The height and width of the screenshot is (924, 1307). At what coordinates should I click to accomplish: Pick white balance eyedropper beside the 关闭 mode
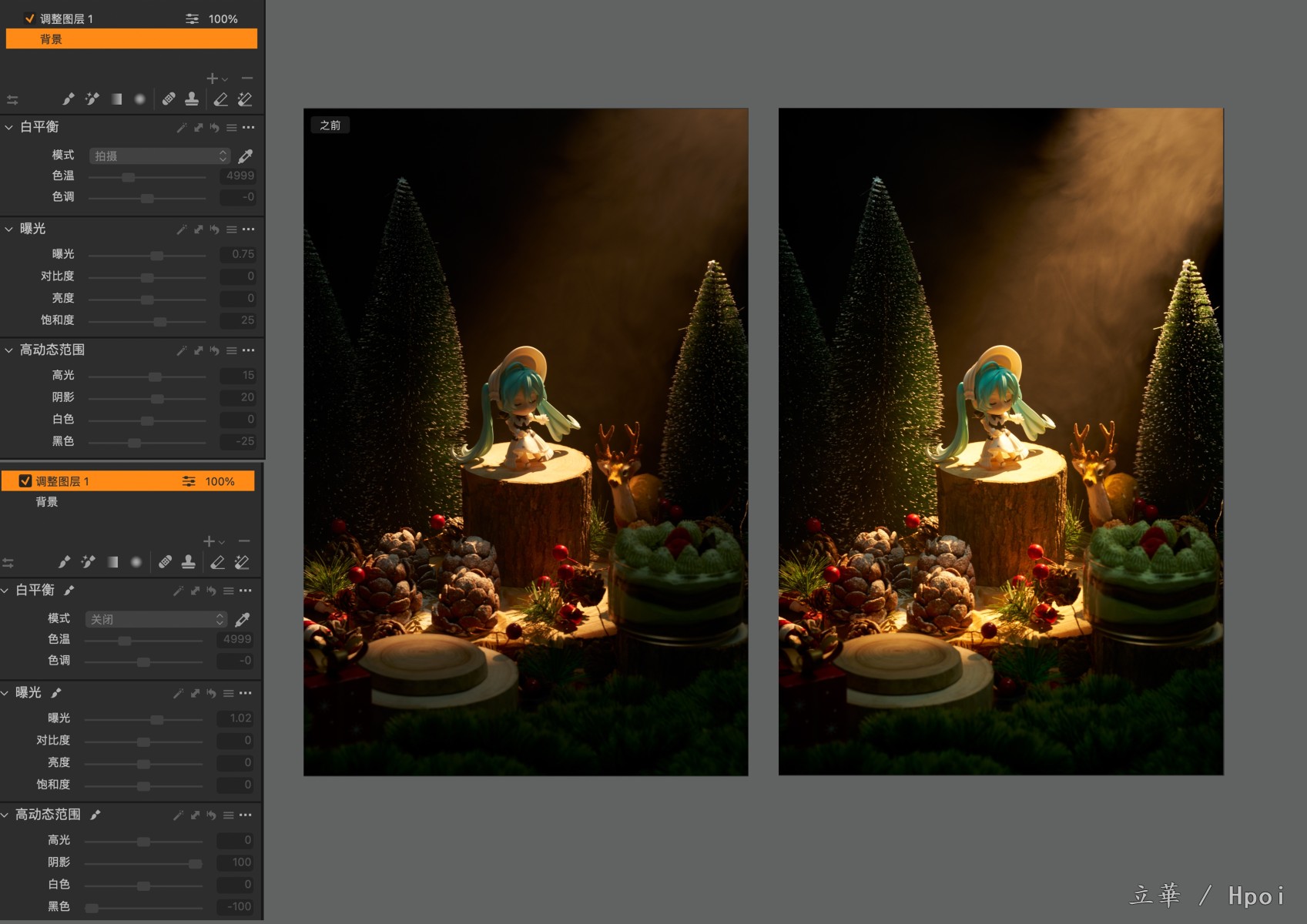coord(243,620)
